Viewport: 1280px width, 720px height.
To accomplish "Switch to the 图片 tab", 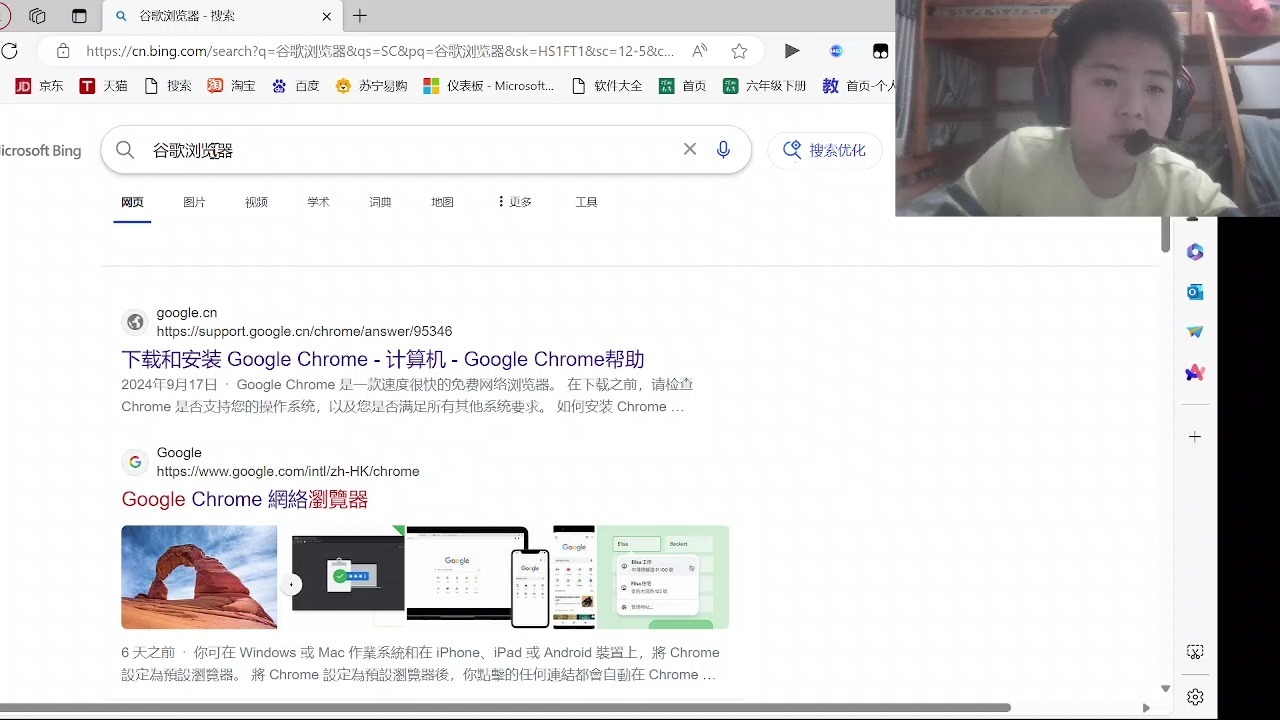I will (x=194, y=202).
